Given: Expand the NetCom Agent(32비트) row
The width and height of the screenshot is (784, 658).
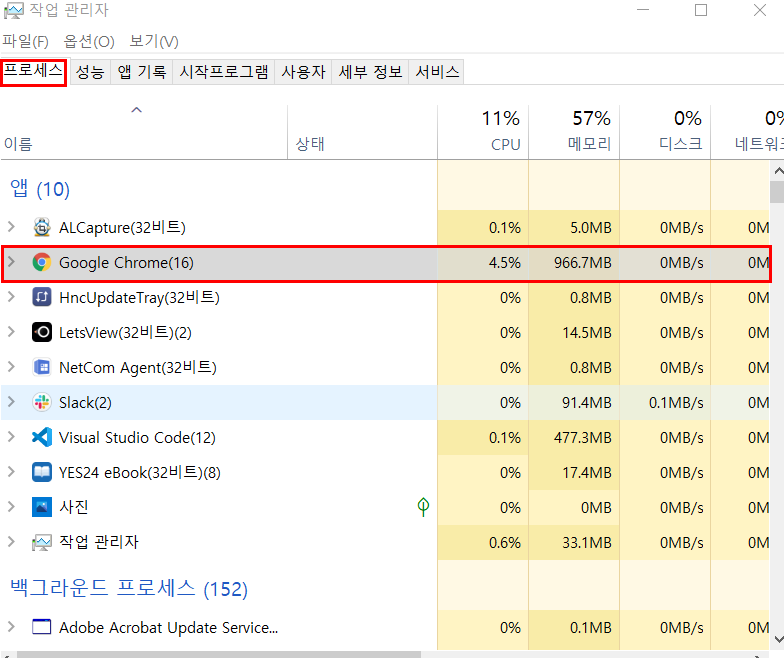Looking at the screenshot, I should 11,366.
